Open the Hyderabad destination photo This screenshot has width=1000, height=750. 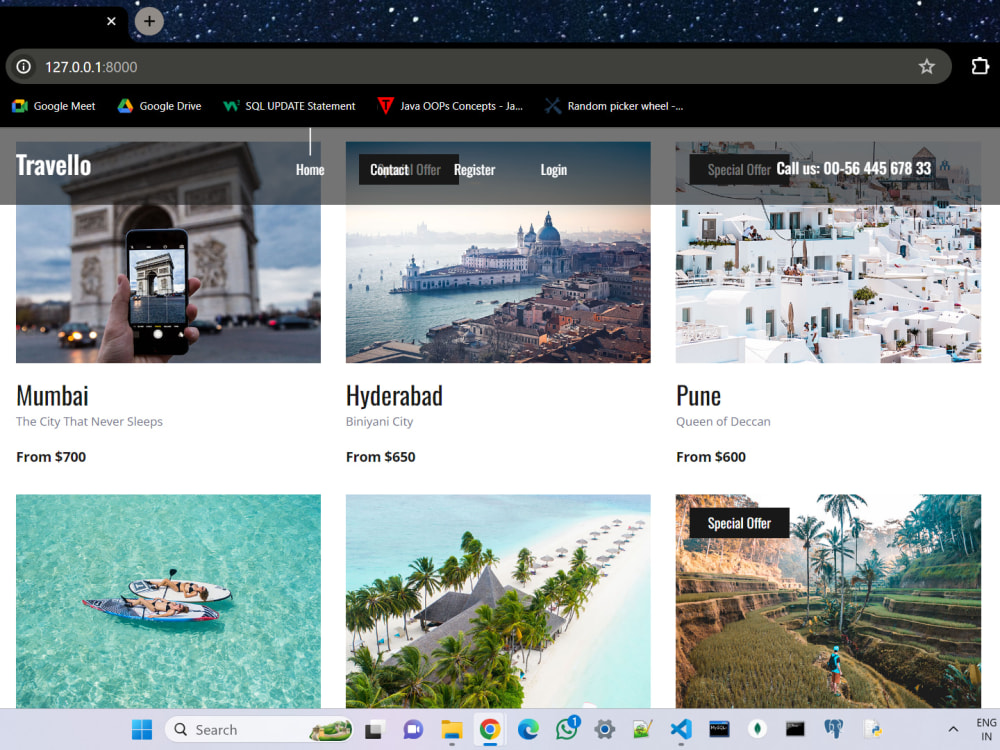(x=498, y=252)
